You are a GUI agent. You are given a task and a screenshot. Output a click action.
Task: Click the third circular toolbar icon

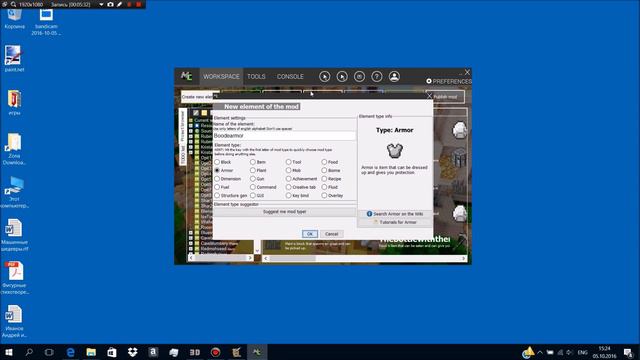pos(359,77)
